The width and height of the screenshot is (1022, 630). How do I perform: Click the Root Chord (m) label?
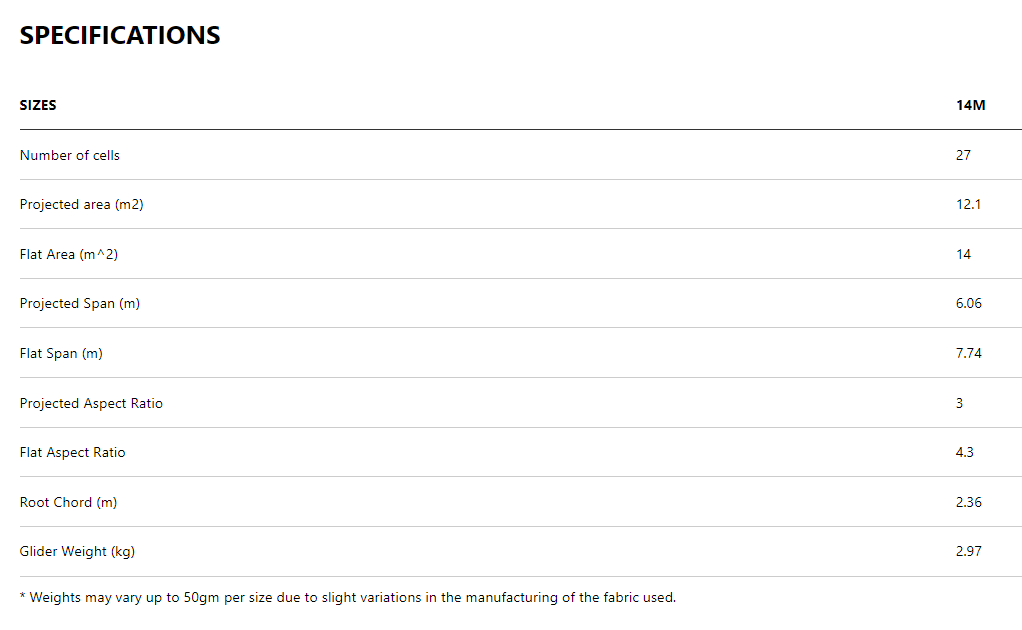[68, 502]
